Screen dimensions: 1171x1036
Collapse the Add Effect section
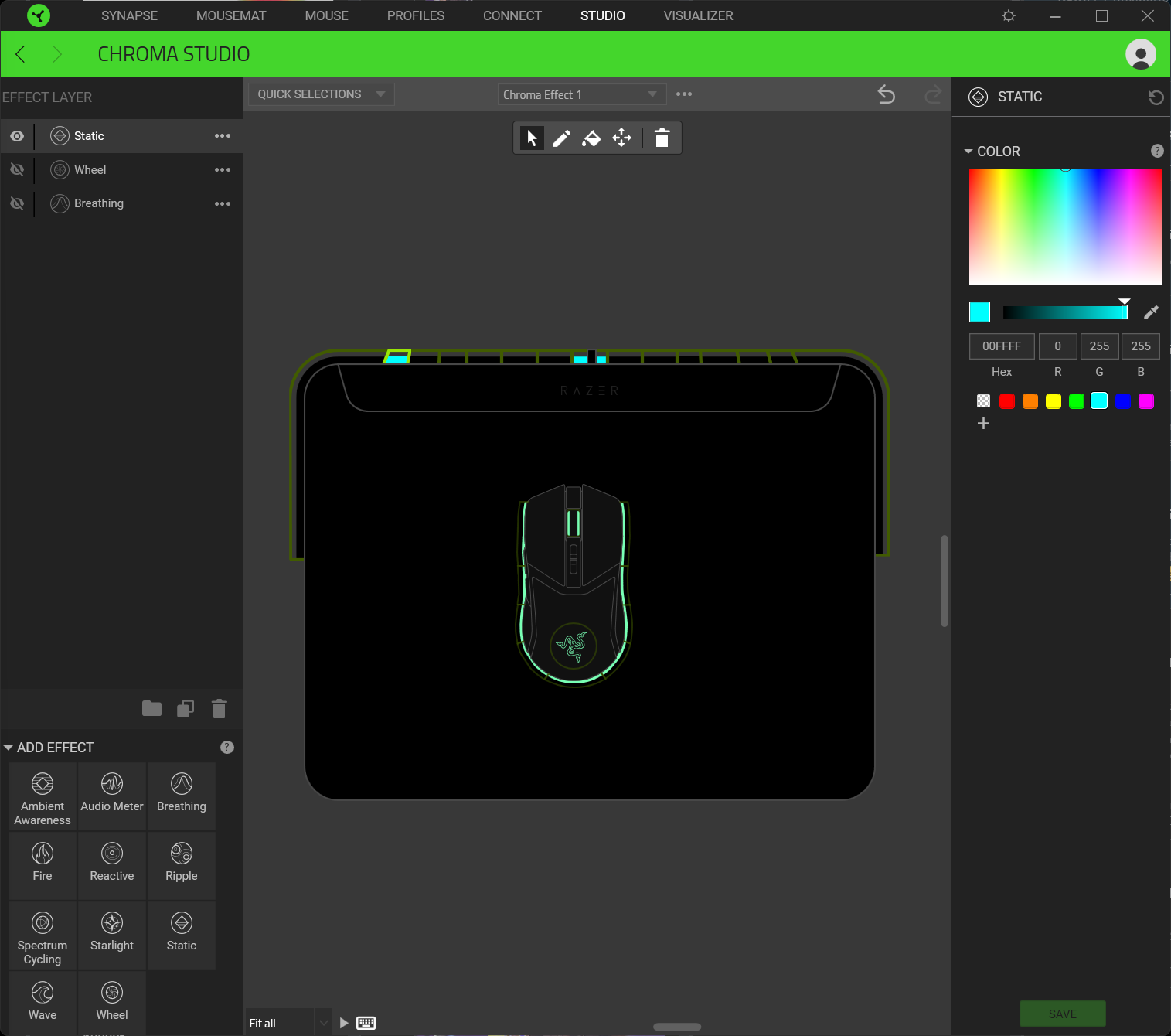pyautogui.click(x=8, y=747)
